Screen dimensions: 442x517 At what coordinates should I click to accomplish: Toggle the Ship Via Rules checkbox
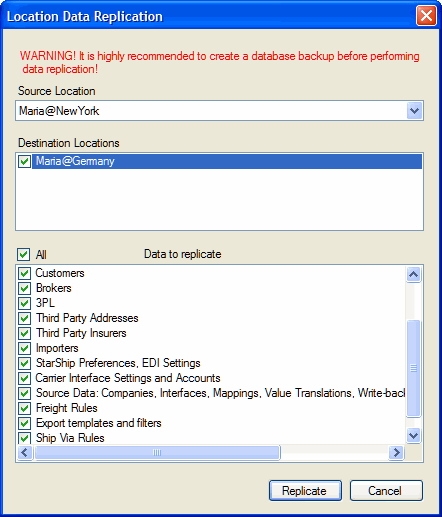tap(24, 438)
